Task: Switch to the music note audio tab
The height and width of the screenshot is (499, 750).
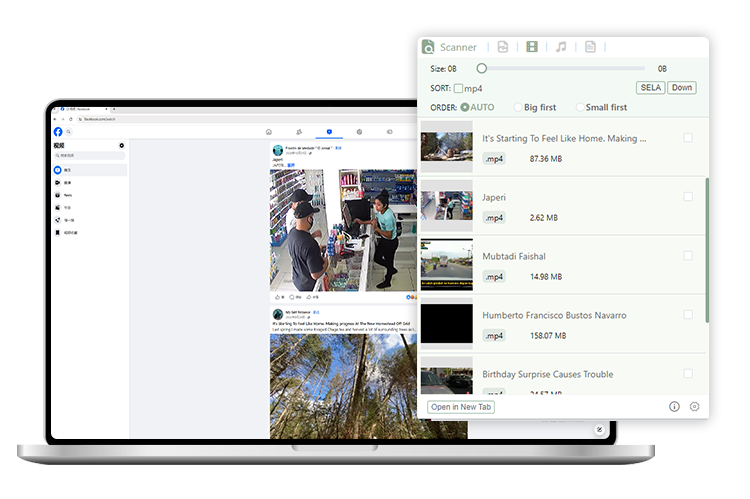Action: [x=561, y=46]
